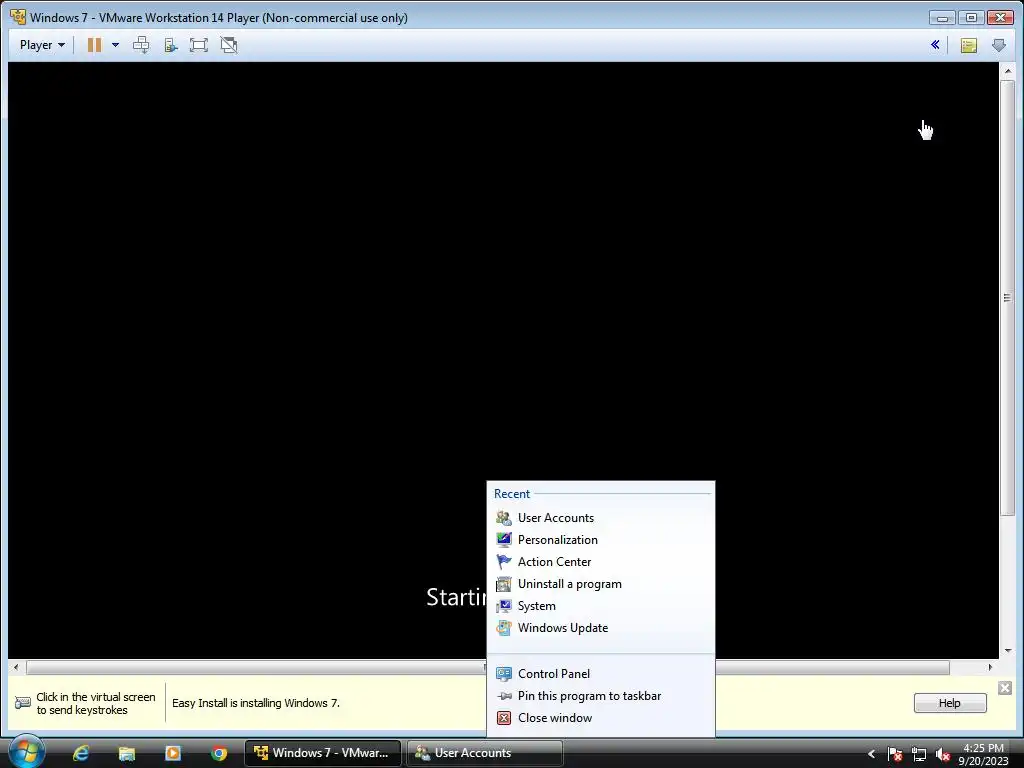Open Personalization from Recent list
This screenshot has width=1024, height=768.
click(x=601, y=540)
